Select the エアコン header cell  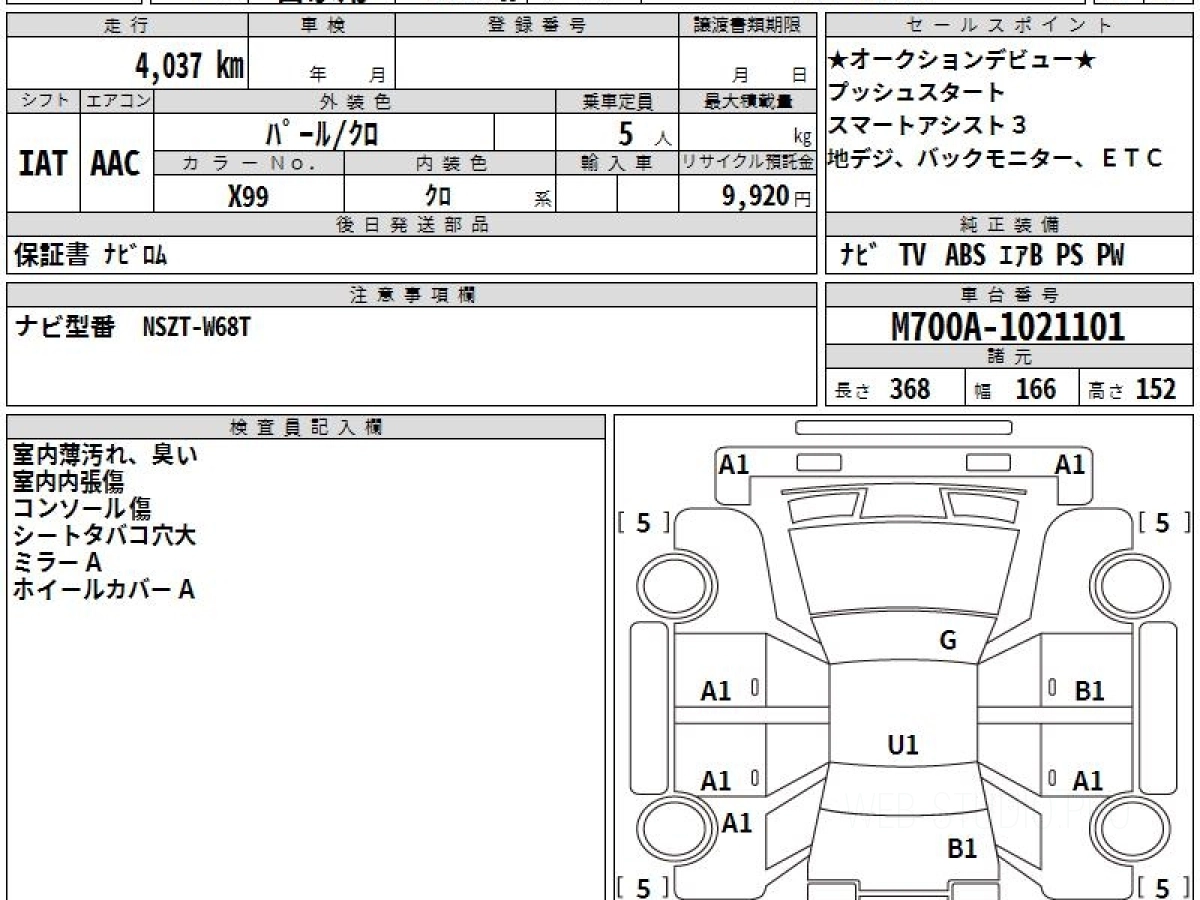pyautogui.click(x=117, y=101)
